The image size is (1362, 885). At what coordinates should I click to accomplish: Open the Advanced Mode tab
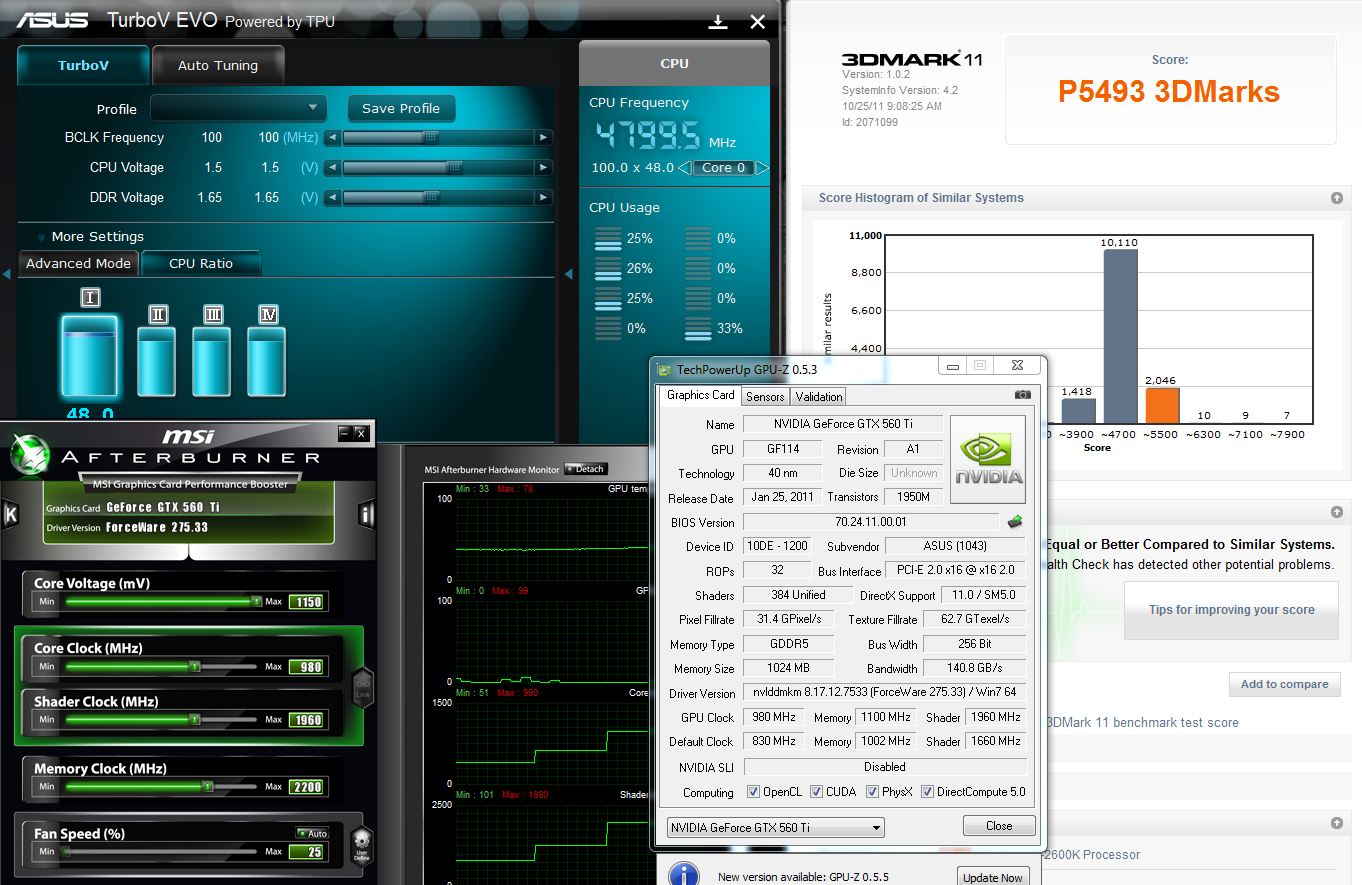click(x=78, y=264)
